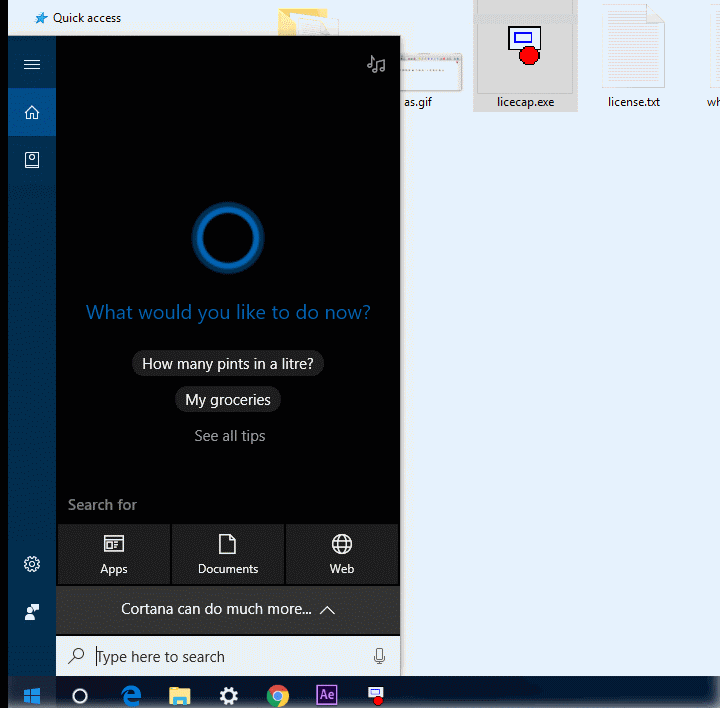Open the Cortana Notebook icon

32,160
